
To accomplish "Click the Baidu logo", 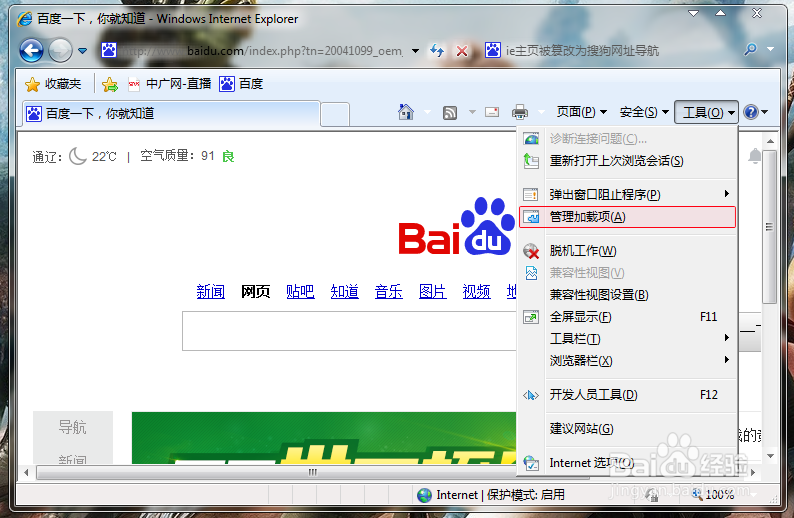I will (x=457, y=227).
